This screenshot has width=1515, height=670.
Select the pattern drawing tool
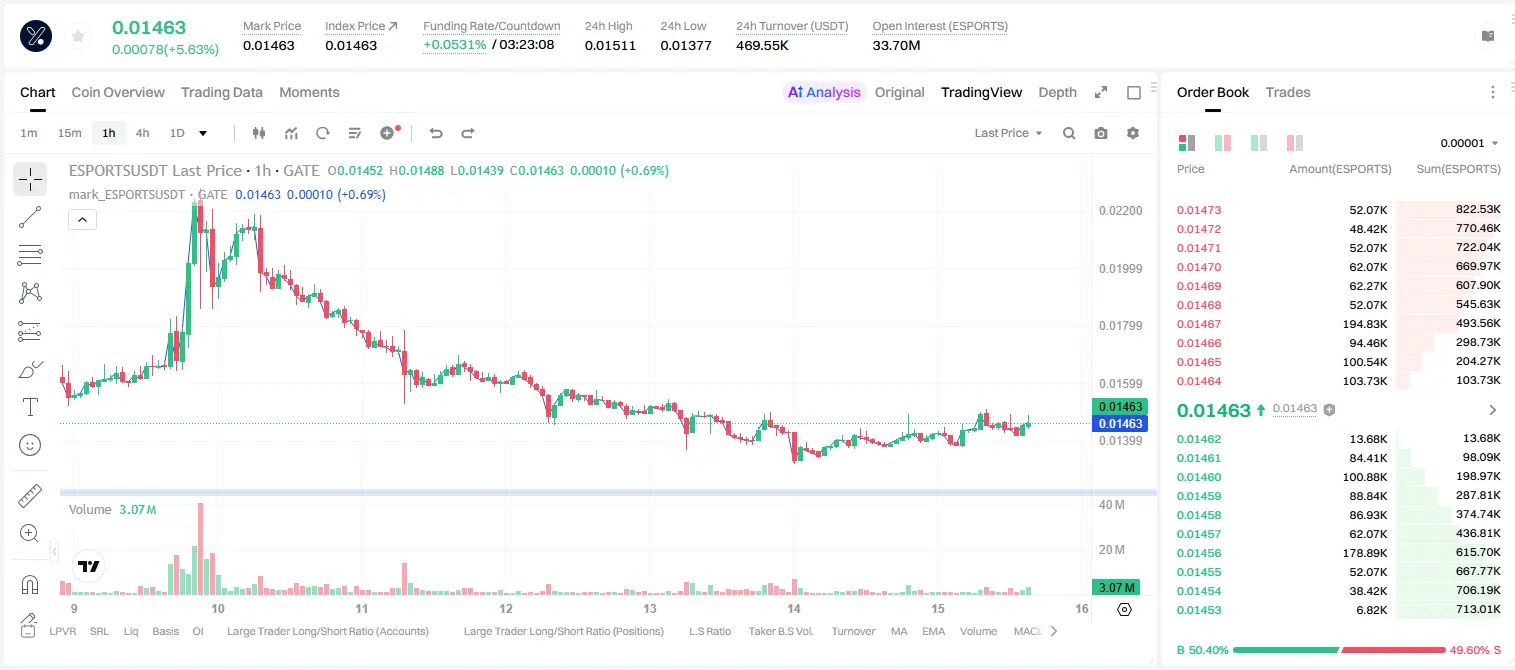point(30,293)
